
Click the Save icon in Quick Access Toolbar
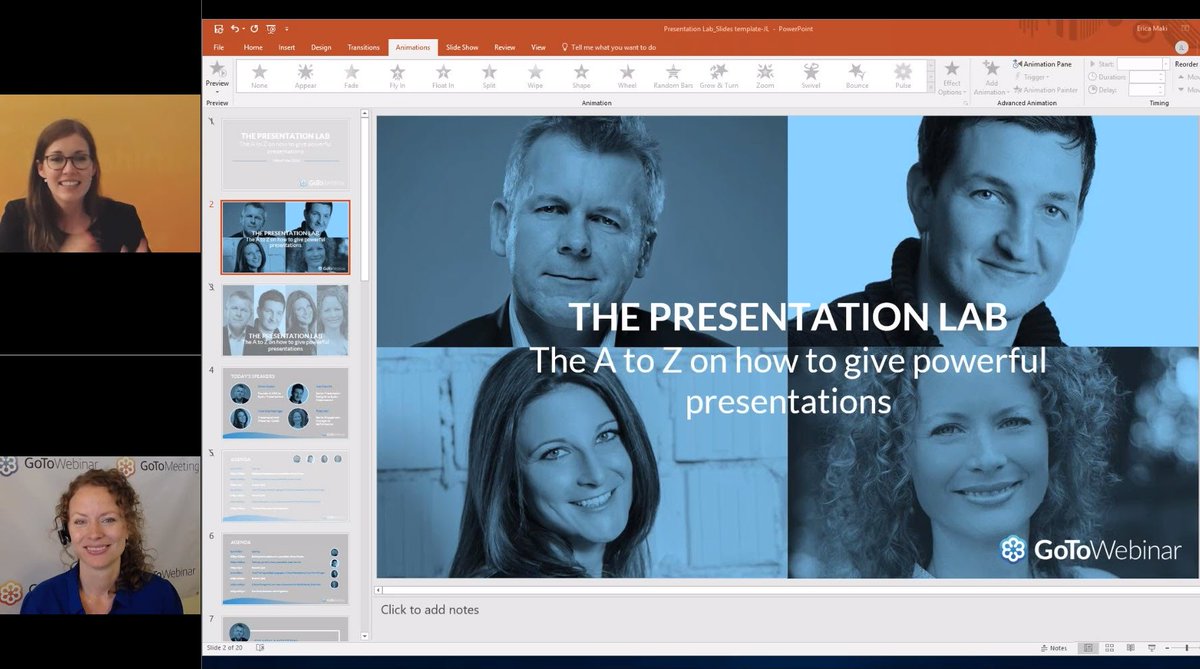(218, 29)
